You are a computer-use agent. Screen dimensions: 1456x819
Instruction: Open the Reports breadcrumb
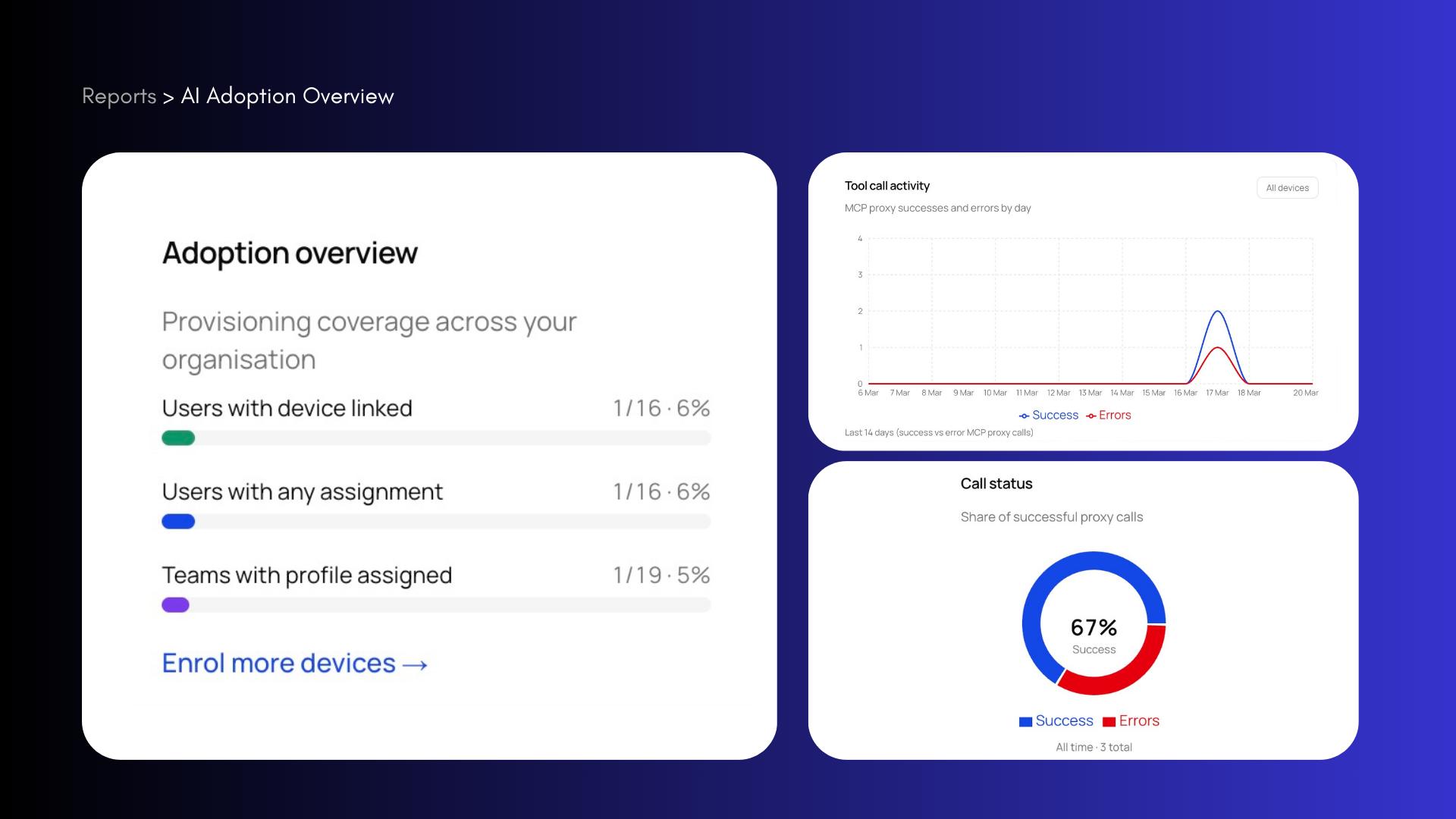tap(118, 96)
